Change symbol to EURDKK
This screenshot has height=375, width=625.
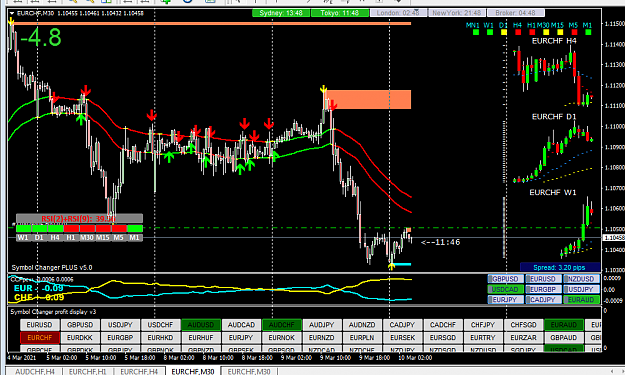[80, 338]
